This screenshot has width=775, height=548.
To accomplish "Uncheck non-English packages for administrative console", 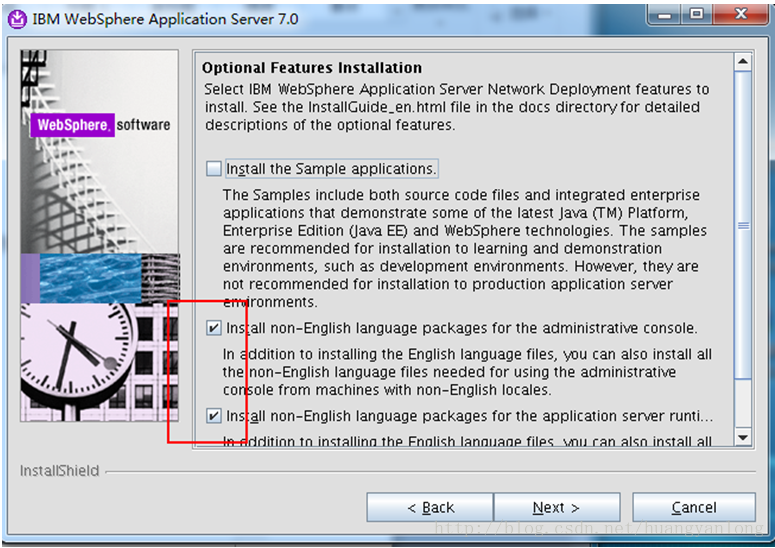I will pyautogui.click(x=214, y=328).
